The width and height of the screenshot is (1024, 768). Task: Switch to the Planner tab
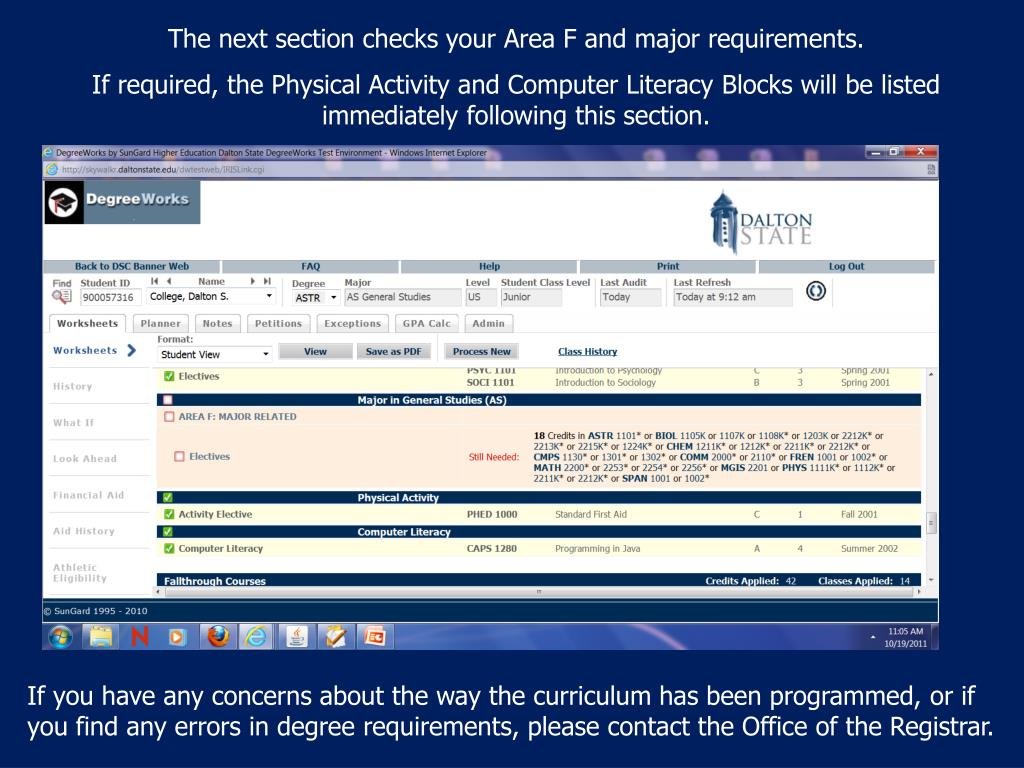pyautogui.click(x=160, y=323)
